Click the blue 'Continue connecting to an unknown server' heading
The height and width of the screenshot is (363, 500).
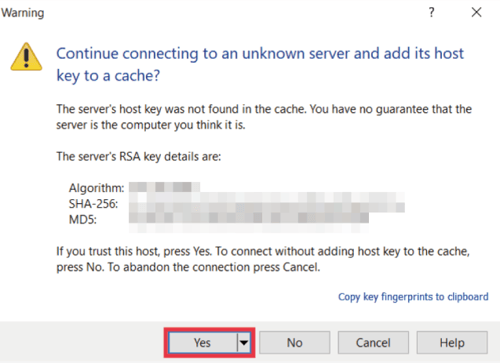point(260,64)
